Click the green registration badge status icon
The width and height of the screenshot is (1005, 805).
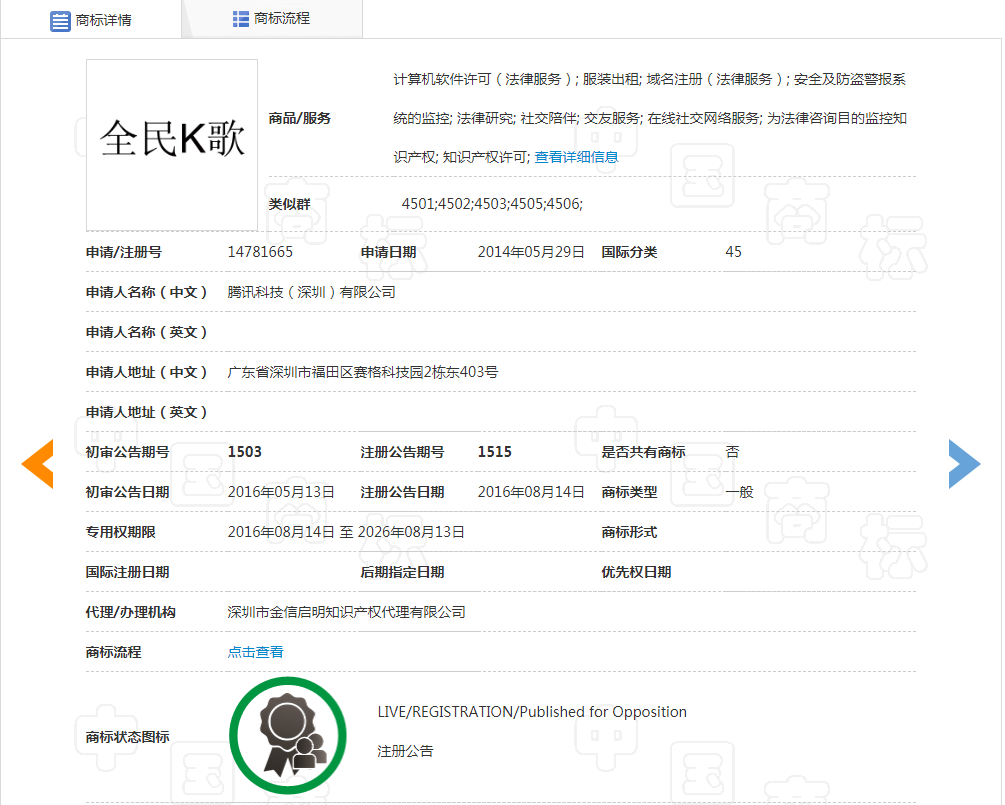[288, 736]
